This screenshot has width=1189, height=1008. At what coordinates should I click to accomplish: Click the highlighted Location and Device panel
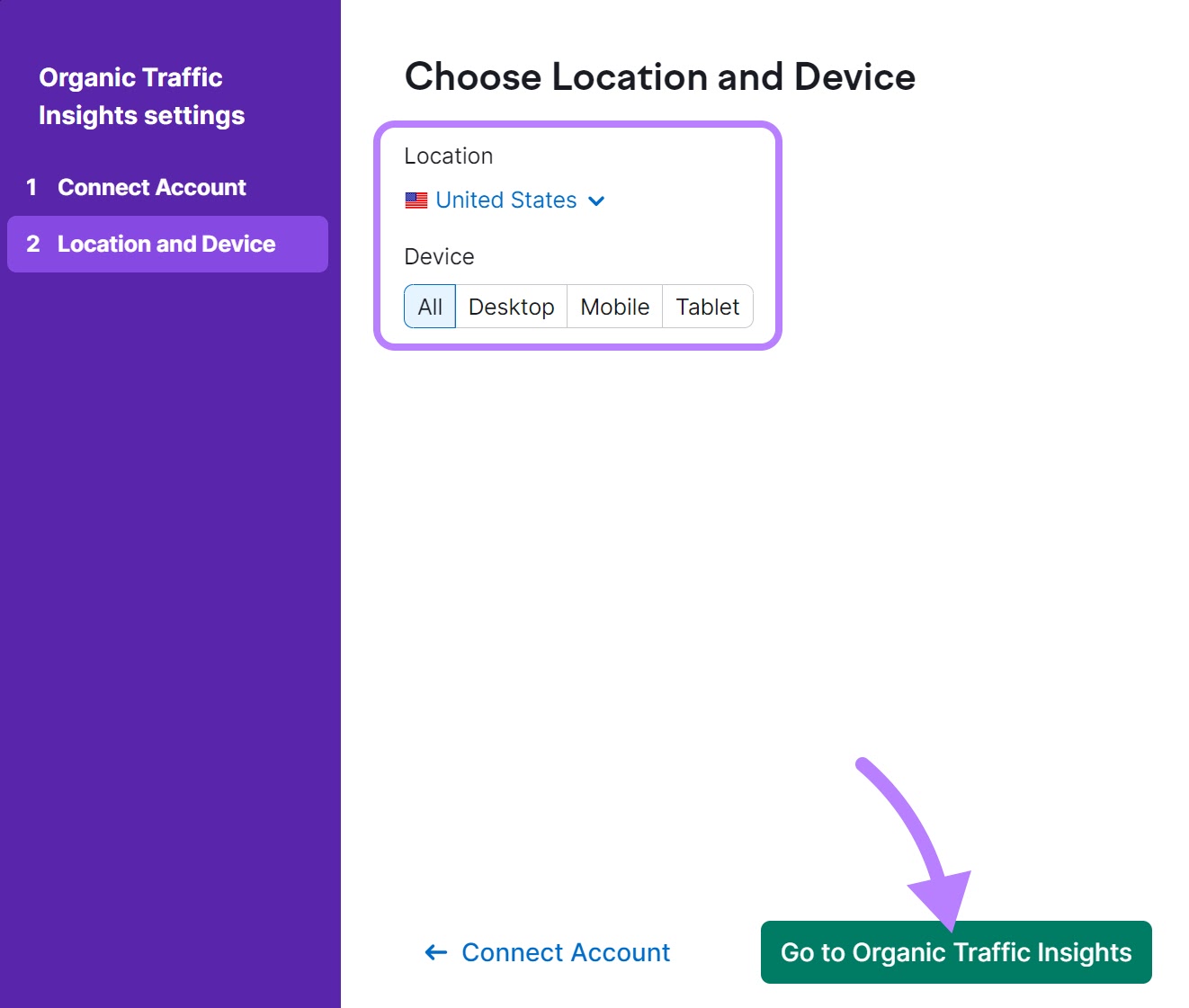(x=579, y=234)
